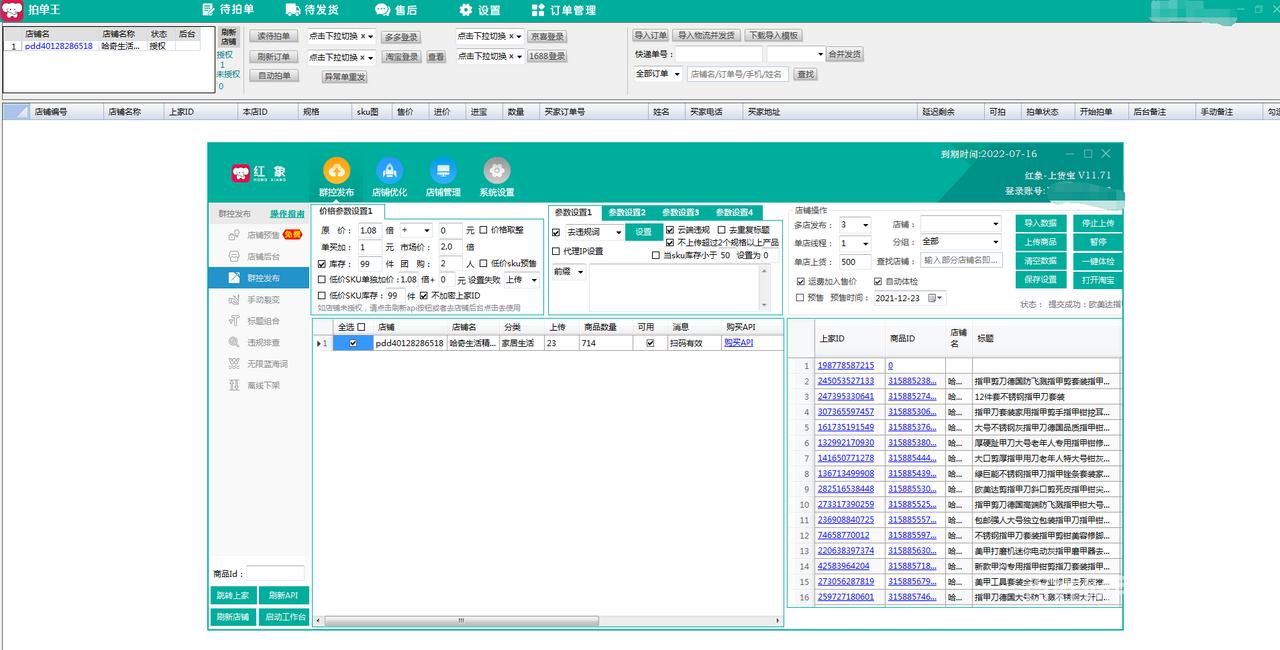Image resolution: width=1280 pixels, height=650 pixels.
Task: Switch to 参数设置3 tab
Action: [x=680, y=212]
